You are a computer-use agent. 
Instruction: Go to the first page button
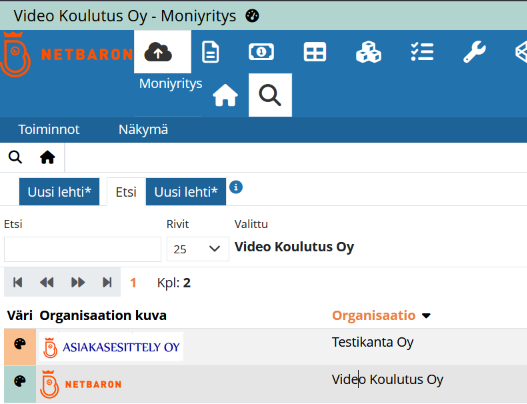click(17, 282)
